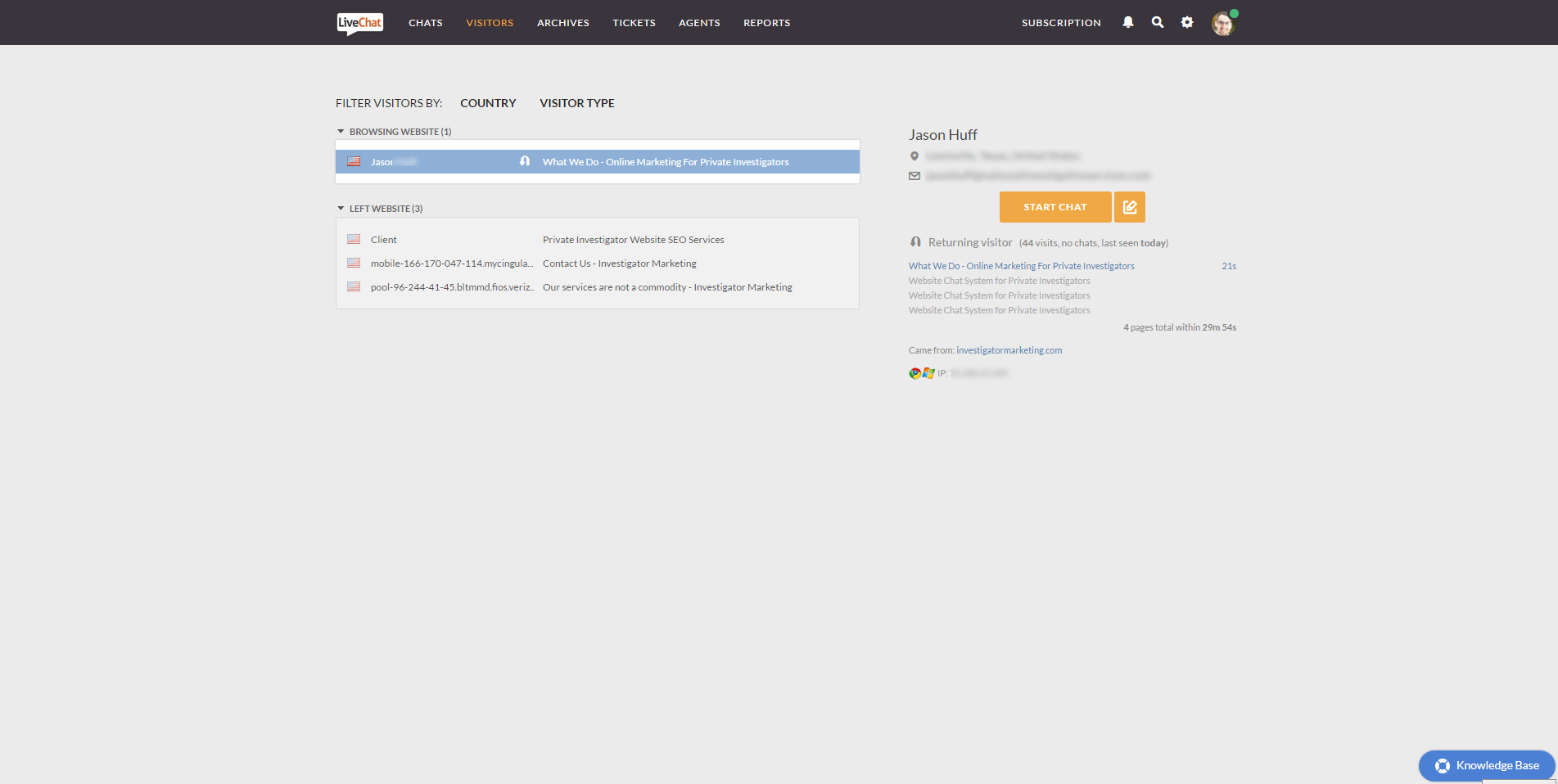
Task: Click the LiveChat logo
Action: 359,23
